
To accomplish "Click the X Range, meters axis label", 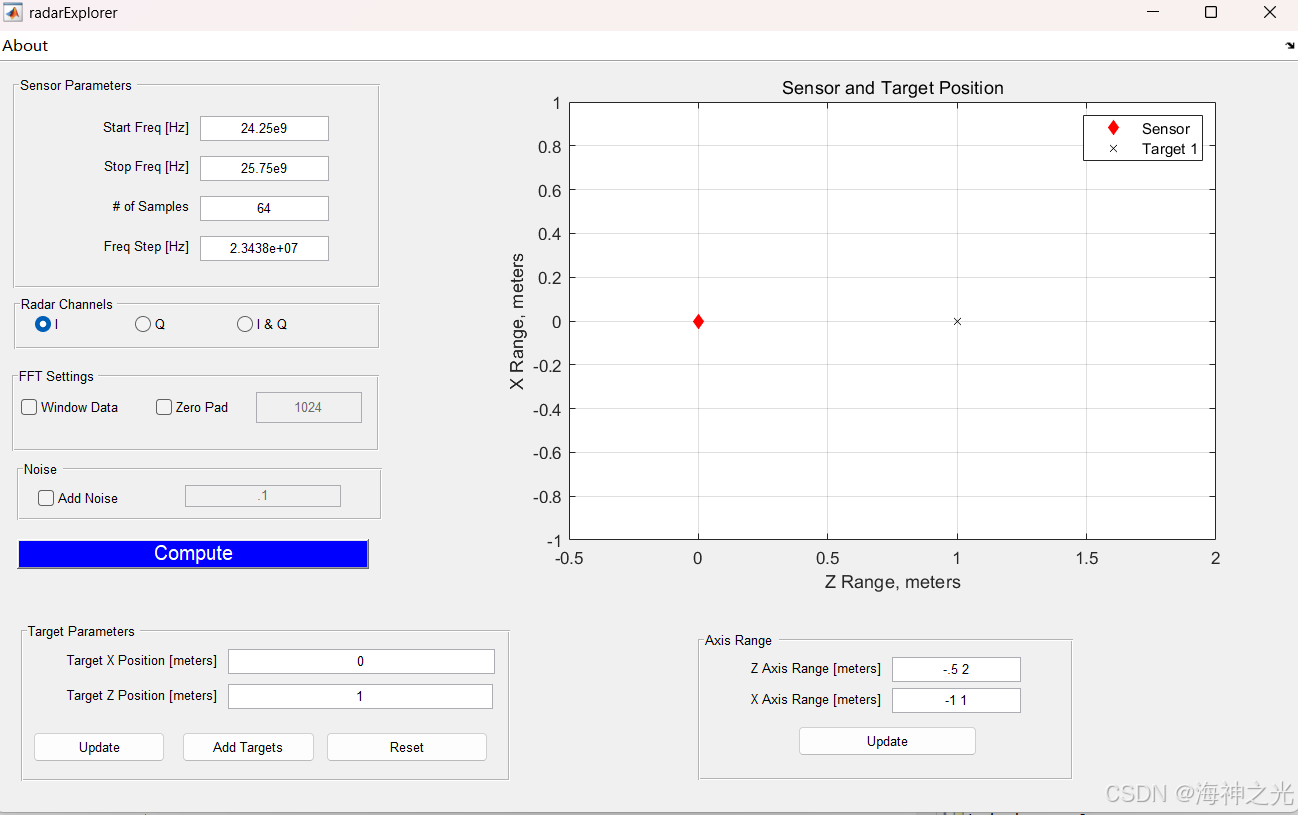I will 517,322.
